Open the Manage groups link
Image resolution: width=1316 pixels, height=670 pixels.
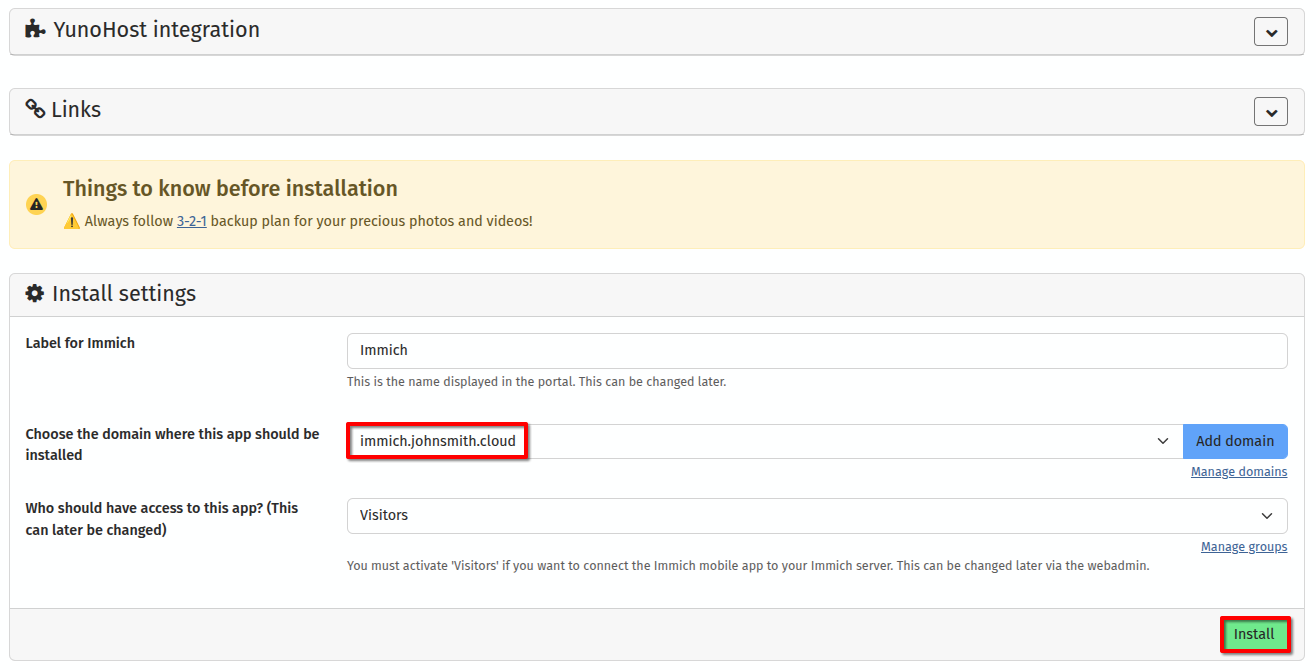click(1244, 547)
